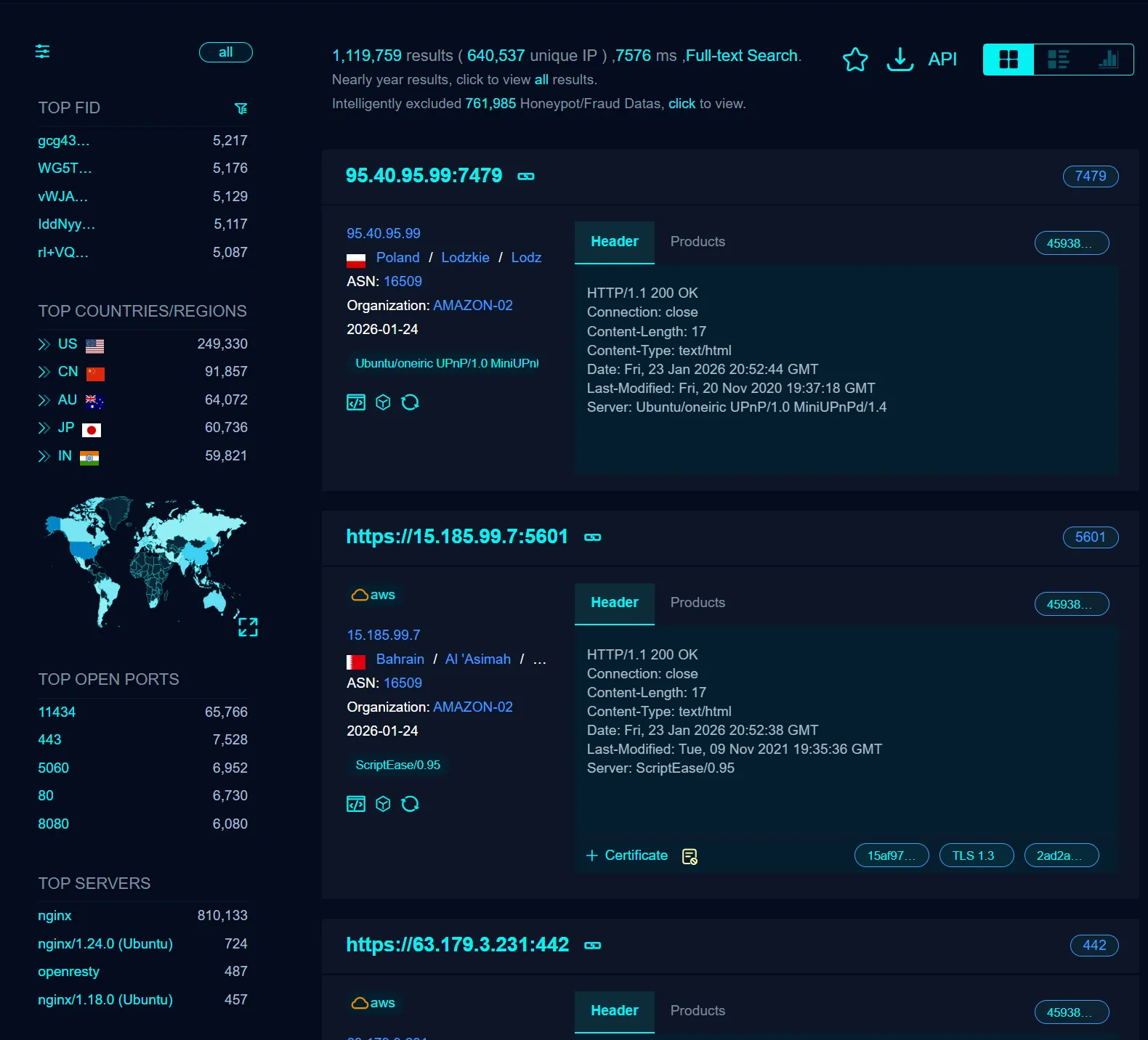The image size is (1148, 1040).
Task: Click the 15af97... certificate hash badge
Action: 892,856
